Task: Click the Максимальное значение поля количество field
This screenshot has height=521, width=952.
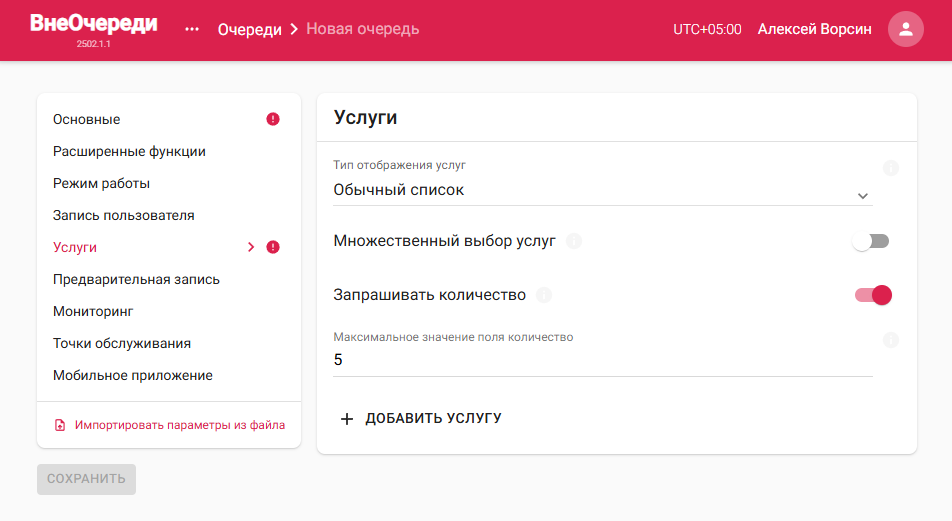Action: coord(602,360)
